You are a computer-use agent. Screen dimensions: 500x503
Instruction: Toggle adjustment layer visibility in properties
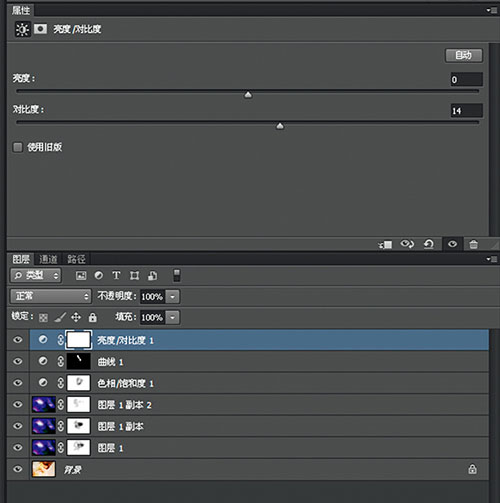452,244
